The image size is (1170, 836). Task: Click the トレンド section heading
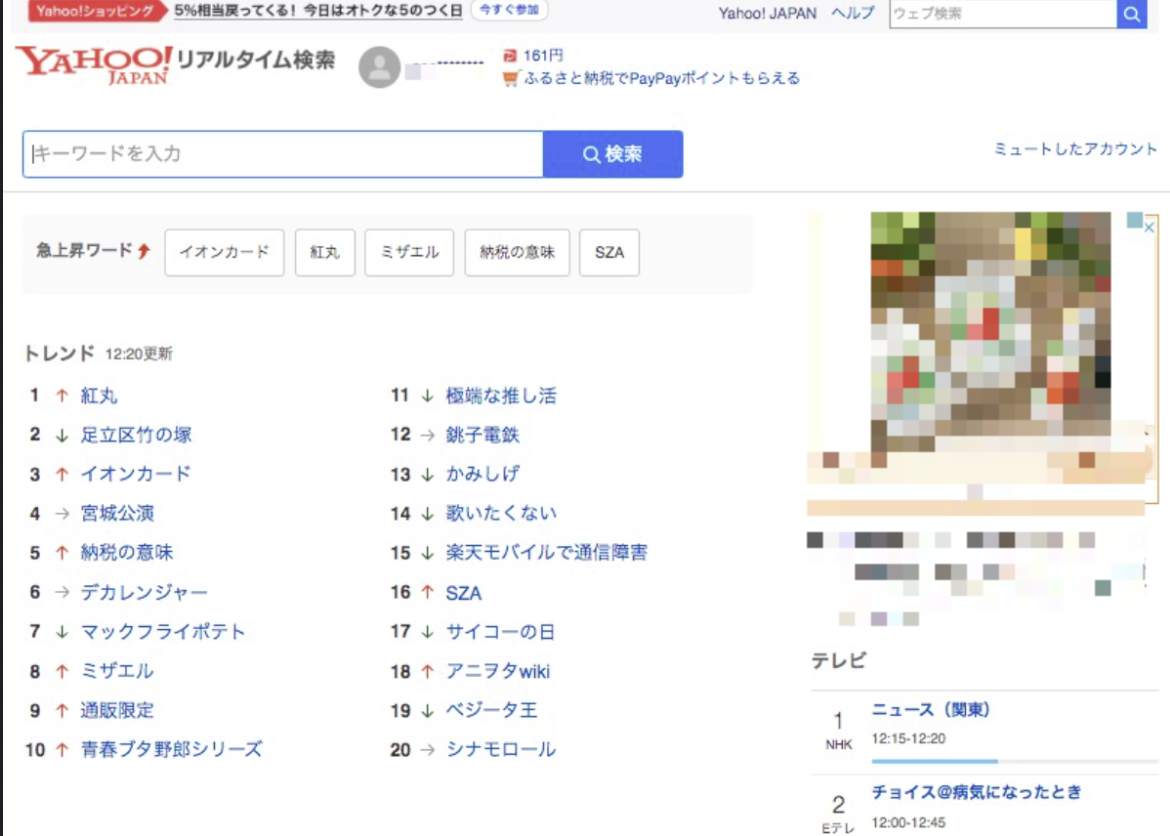60,353
